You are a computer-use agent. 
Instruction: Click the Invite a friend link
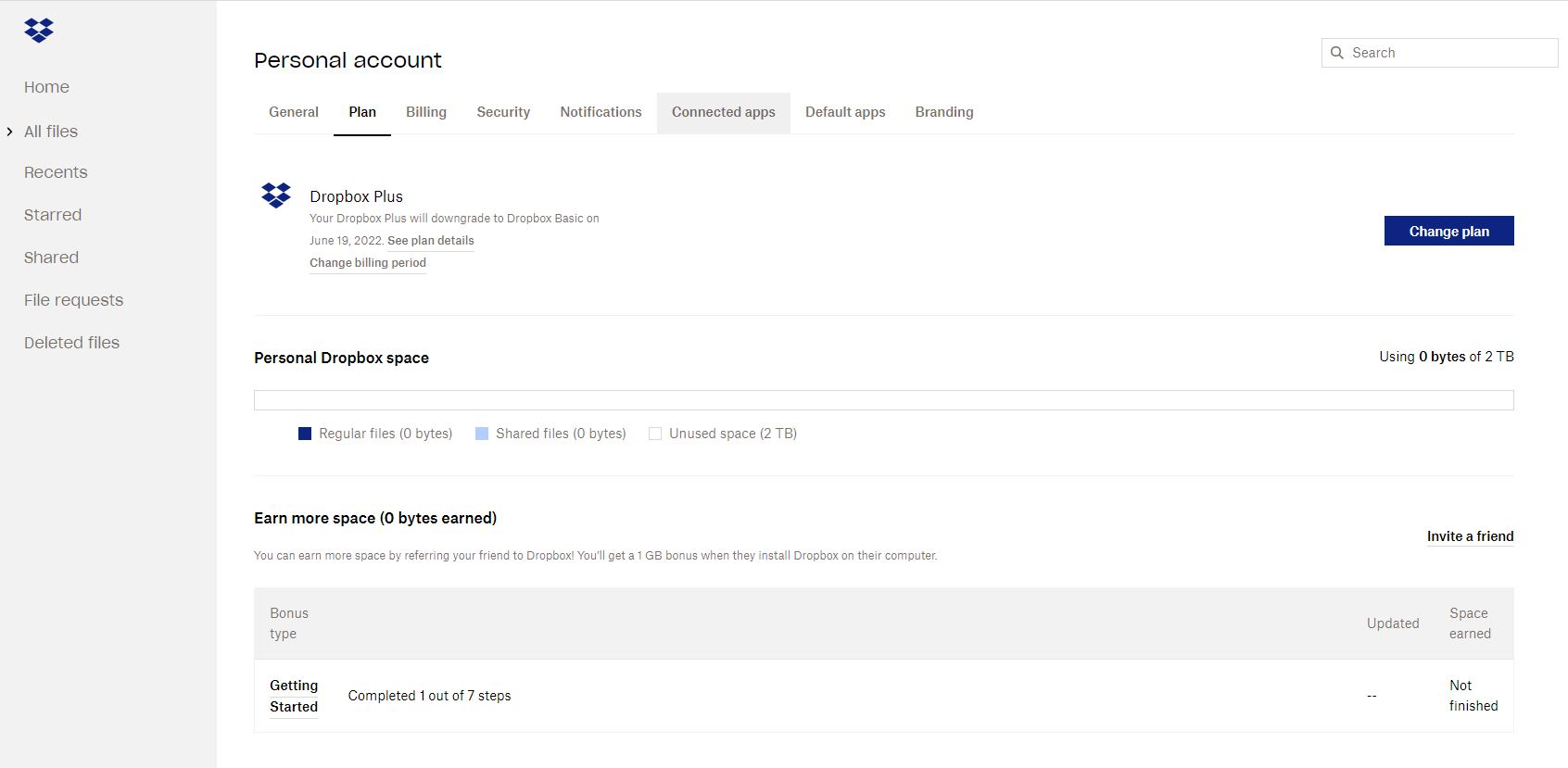pos(1471,536)
